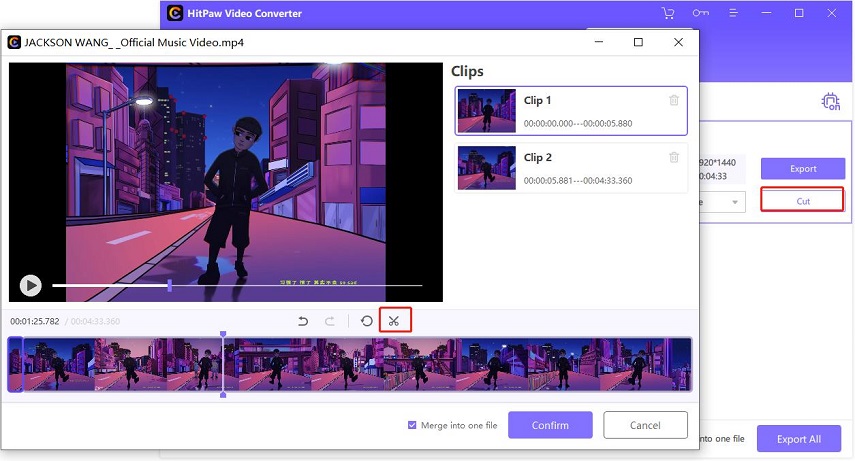Image resolution: width=855 pixels, height=461 pixels.
Task: Click the Clips heading
Action: [x=467, y=71]
